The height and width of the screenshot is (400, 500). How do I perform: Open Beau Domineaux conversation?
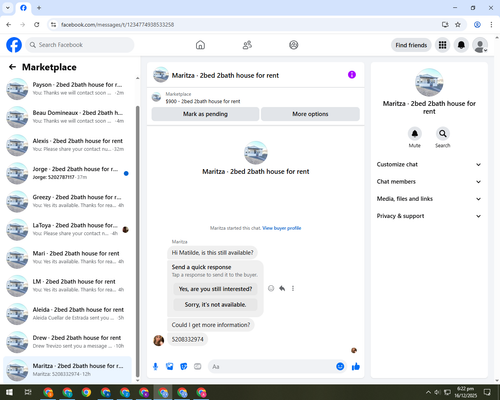67,117
